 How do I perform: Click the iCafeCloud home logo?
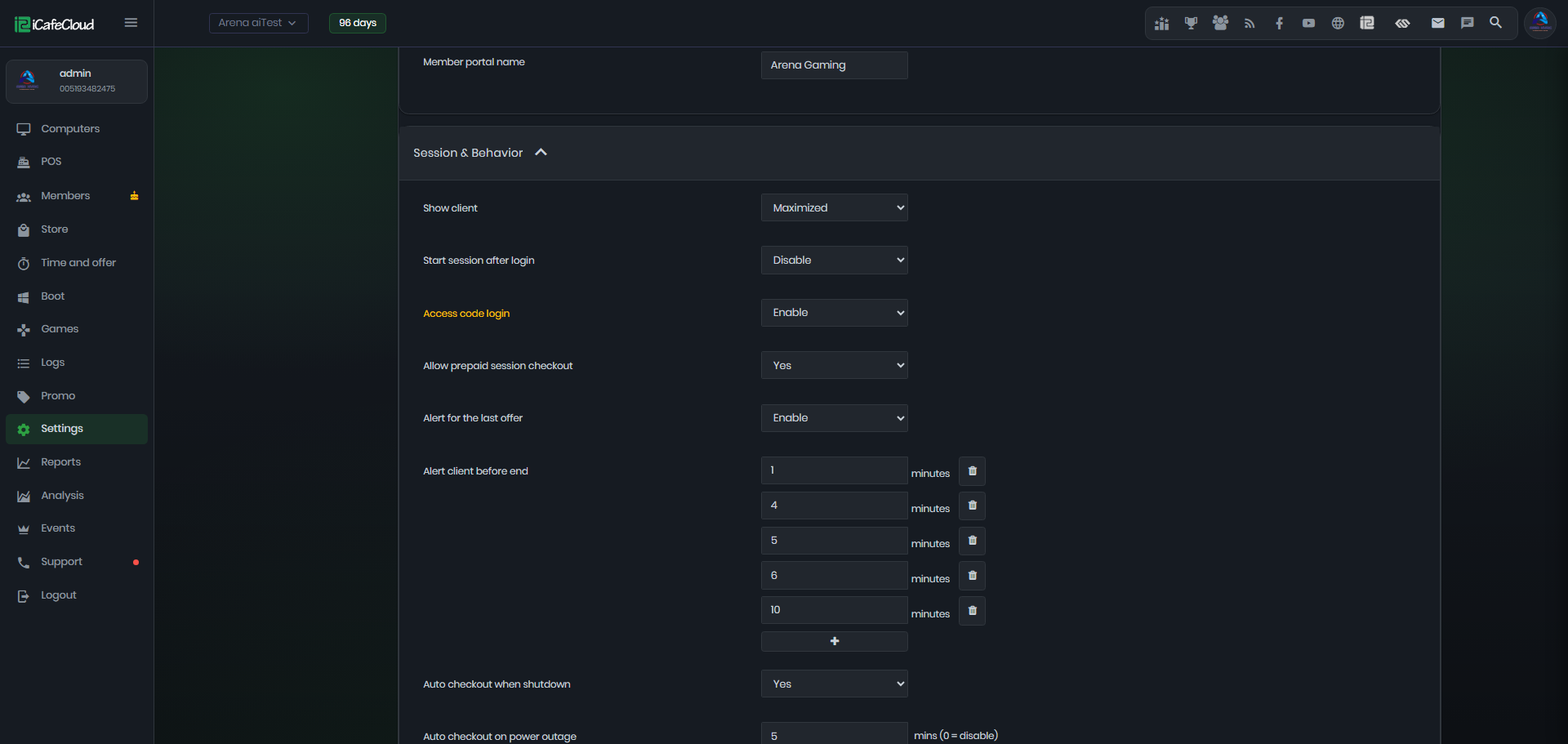point(55,25)
